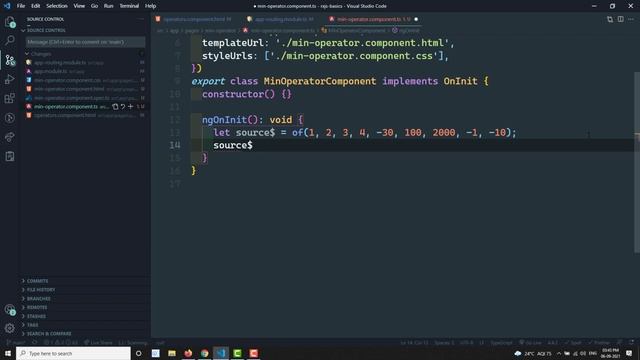Click Ln 14 cursor position in status bar
Viewport: 640px width, 360px height.
(414, 342)
